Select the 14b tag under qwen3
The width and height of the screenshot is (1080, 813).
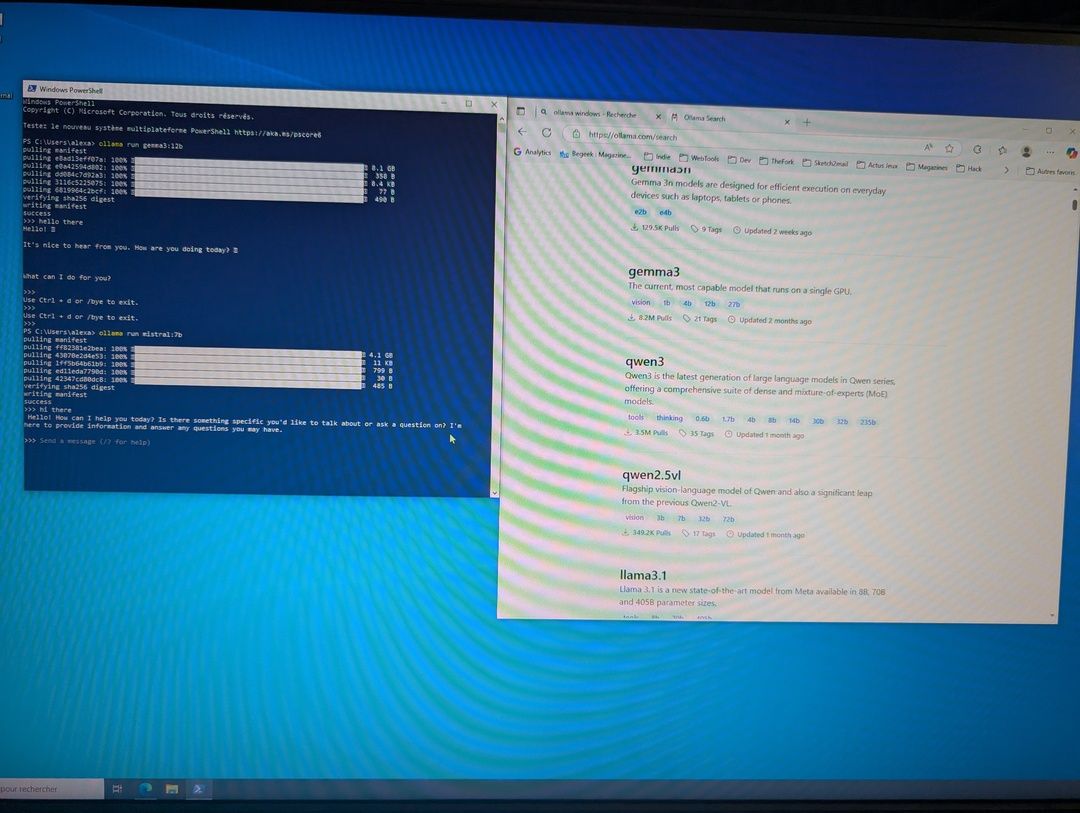click(794, 420)
